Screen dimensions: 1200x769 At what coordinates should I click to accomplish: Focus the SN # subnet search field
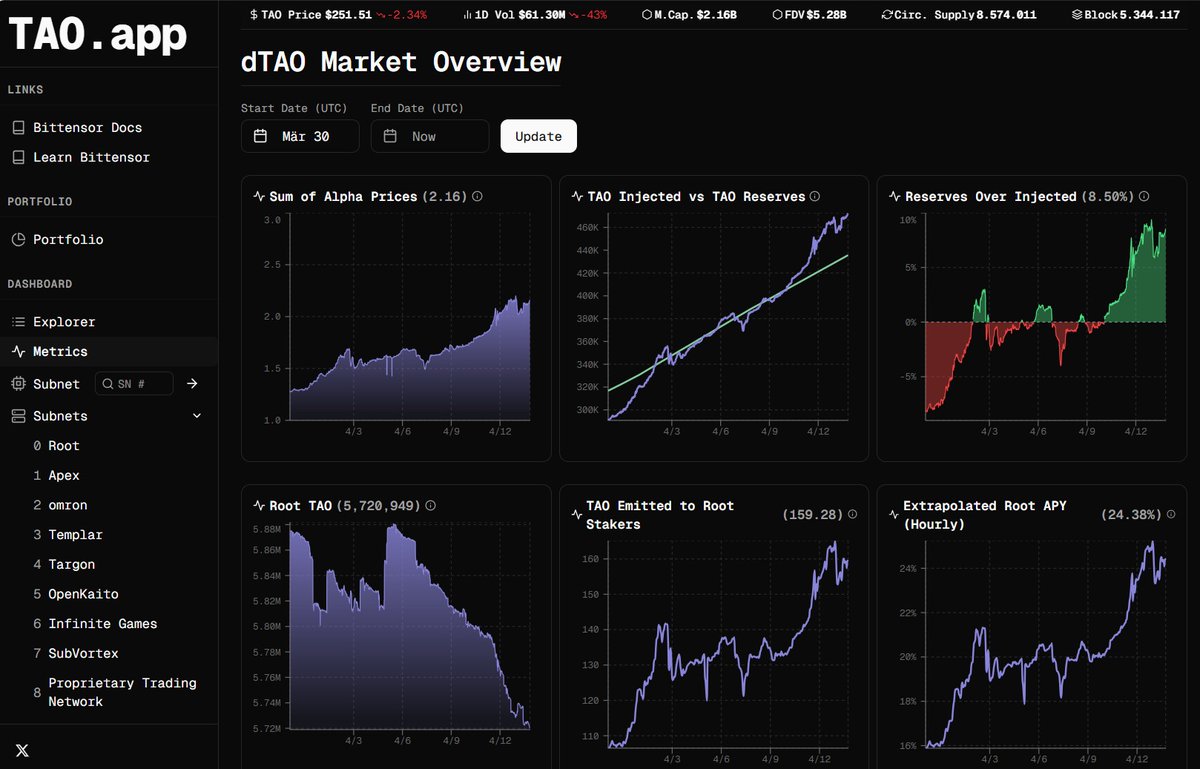133,384
